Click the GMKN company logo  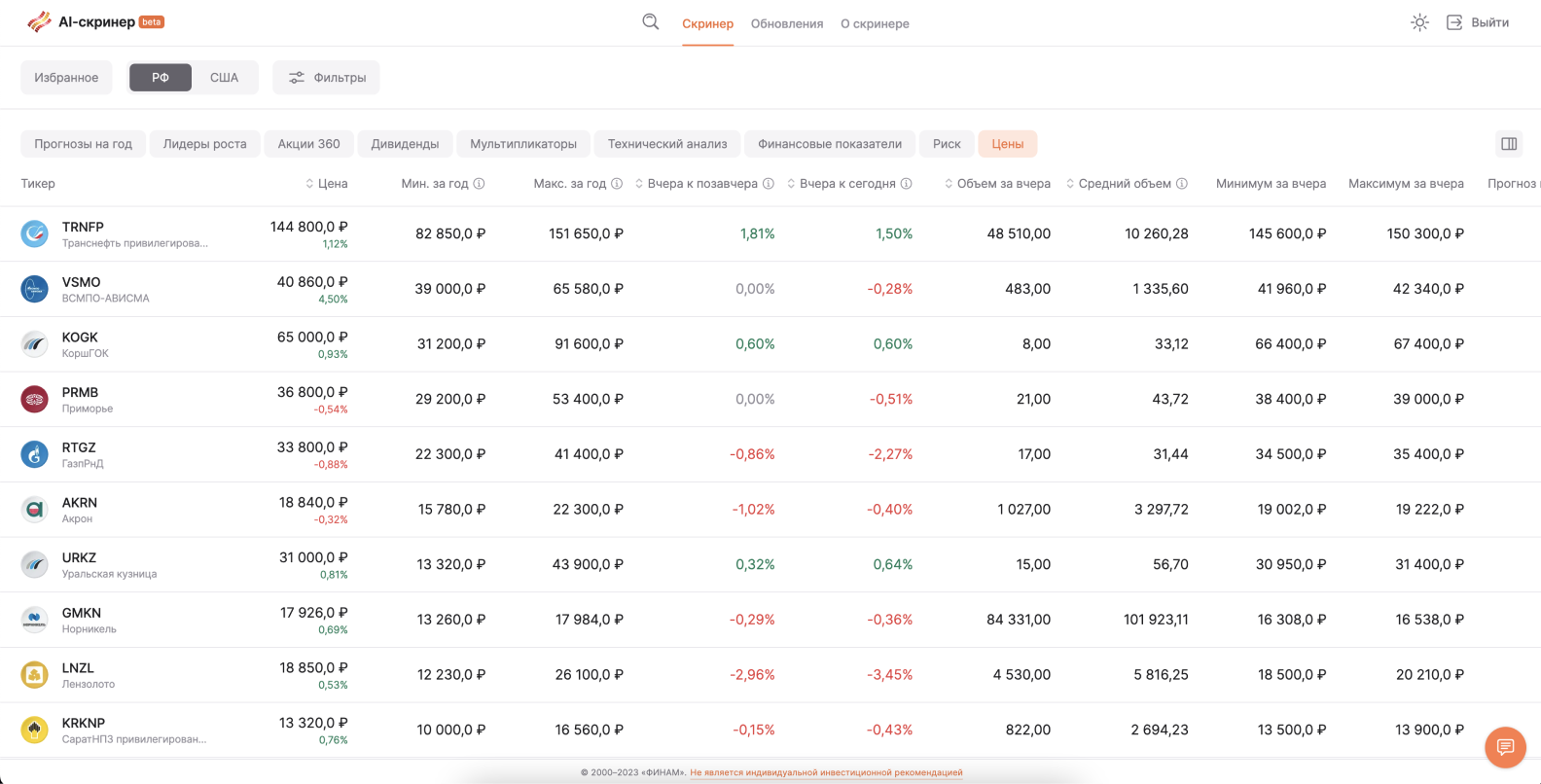tap(34, 620)
